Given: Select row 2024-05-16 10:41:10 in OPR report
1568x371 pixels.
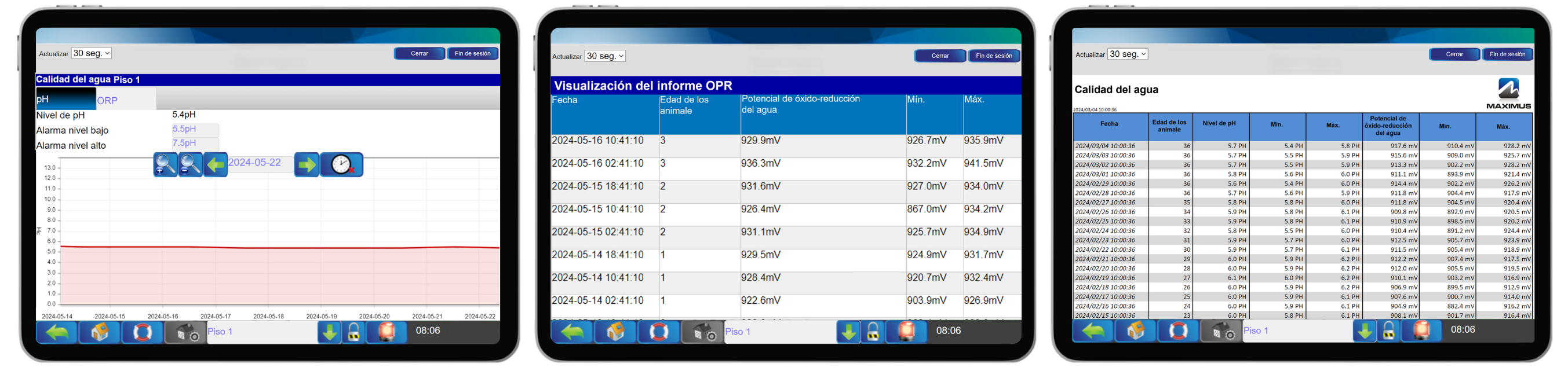Looking at the screenshot, I should pyautogui.click(x=786, y=146).
